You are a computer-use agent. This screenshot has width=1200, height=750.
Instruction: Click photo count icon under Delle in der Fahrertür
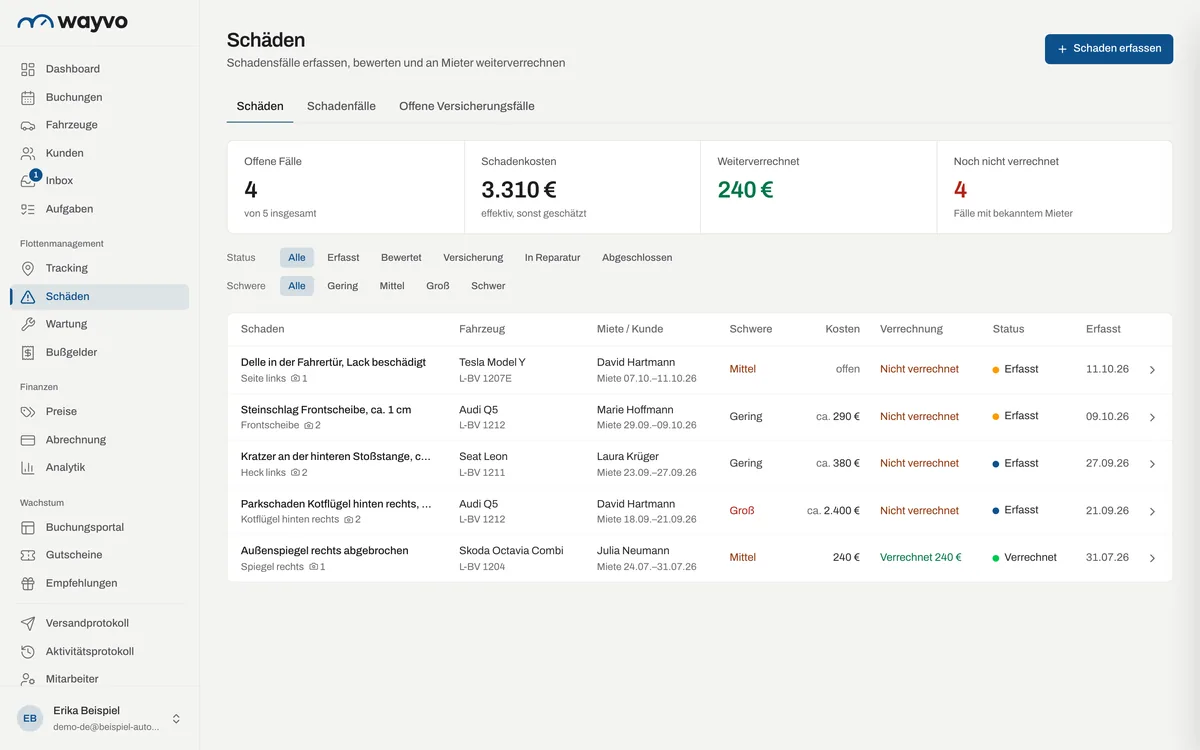coord(295,379)
